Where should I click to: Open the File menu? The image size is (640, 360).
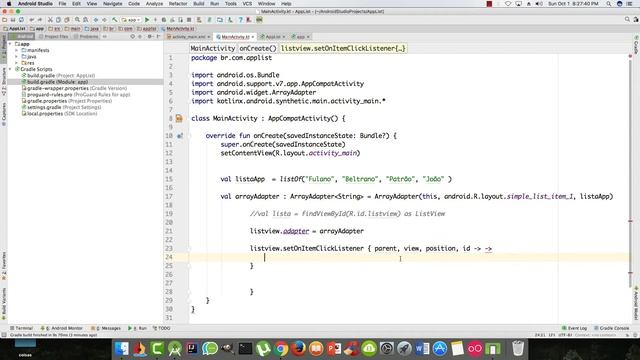[62, 4]
